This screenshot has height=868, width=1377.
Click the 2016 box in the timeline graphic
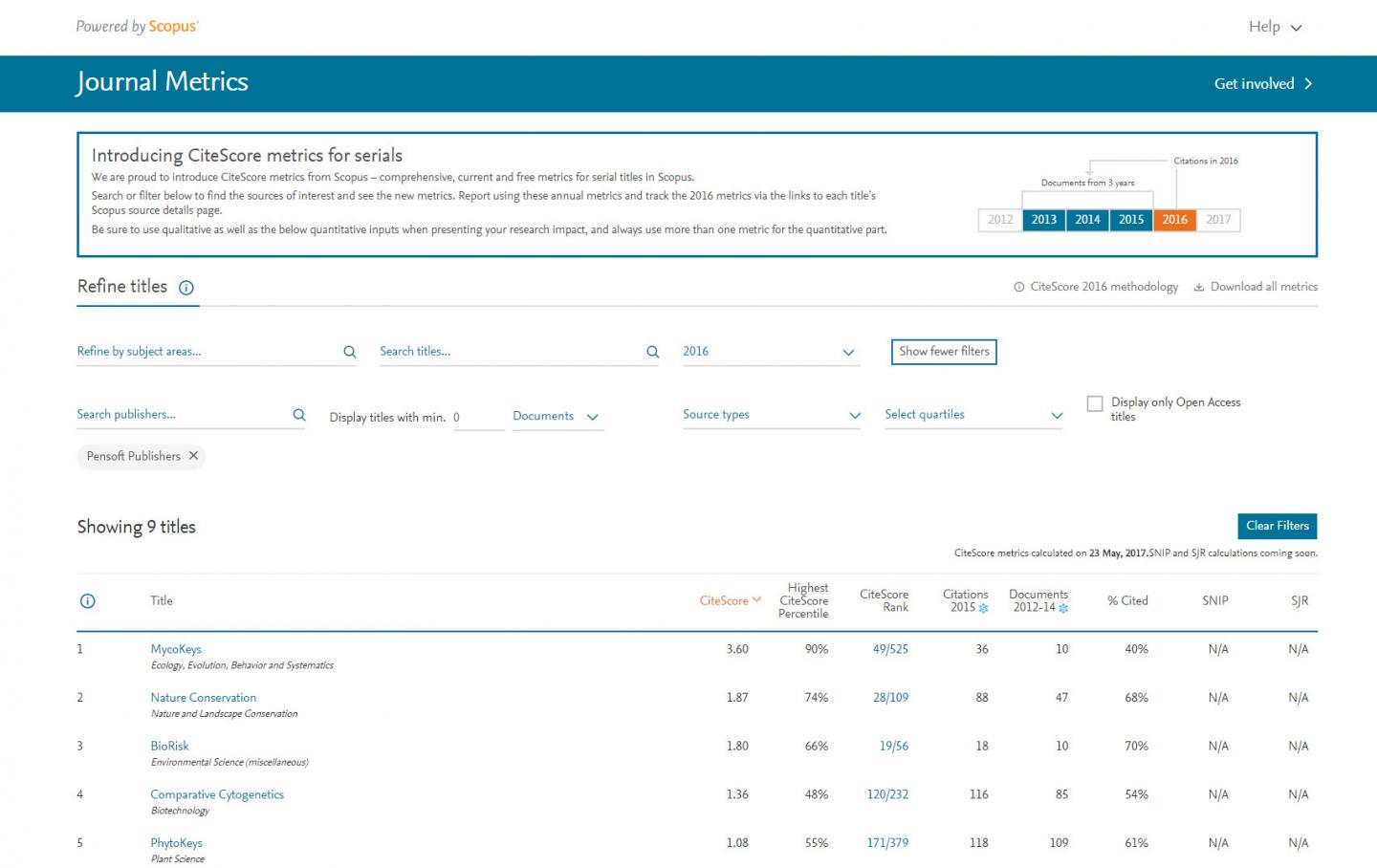(1174, 220)
